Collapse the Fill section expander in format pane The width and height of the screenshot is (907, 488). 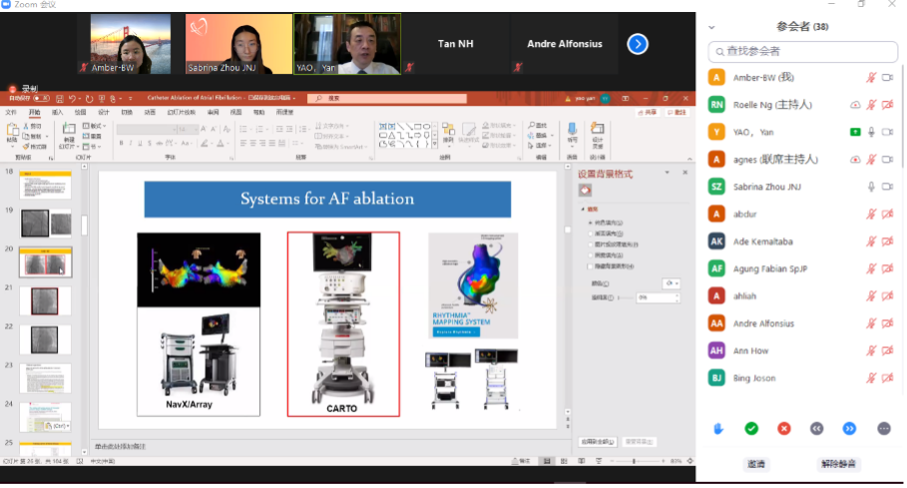pyautogui.click(x=583, y=209)
